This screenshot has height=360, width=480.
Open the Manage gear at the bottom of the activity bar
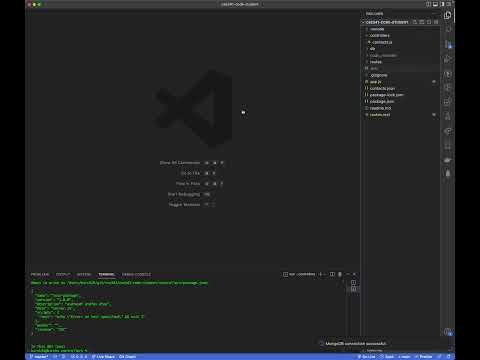[x=448, y=332]
